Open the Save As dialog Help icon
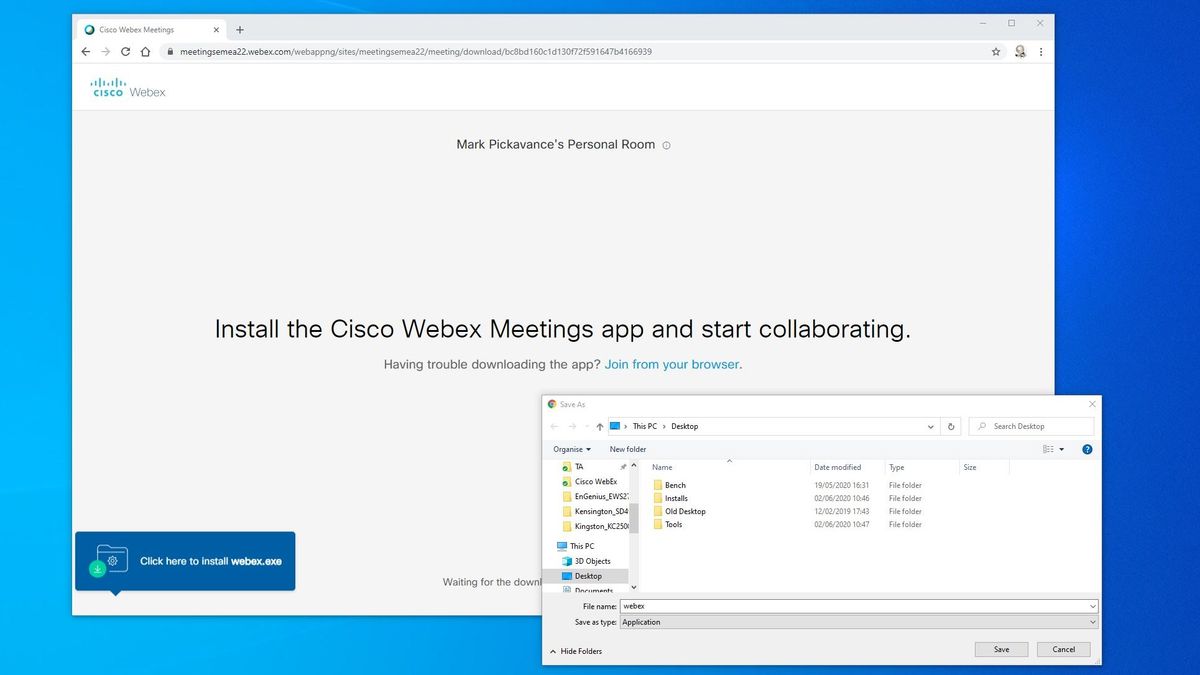Viewport: 1200px width, 675px height. [1087, 449]
